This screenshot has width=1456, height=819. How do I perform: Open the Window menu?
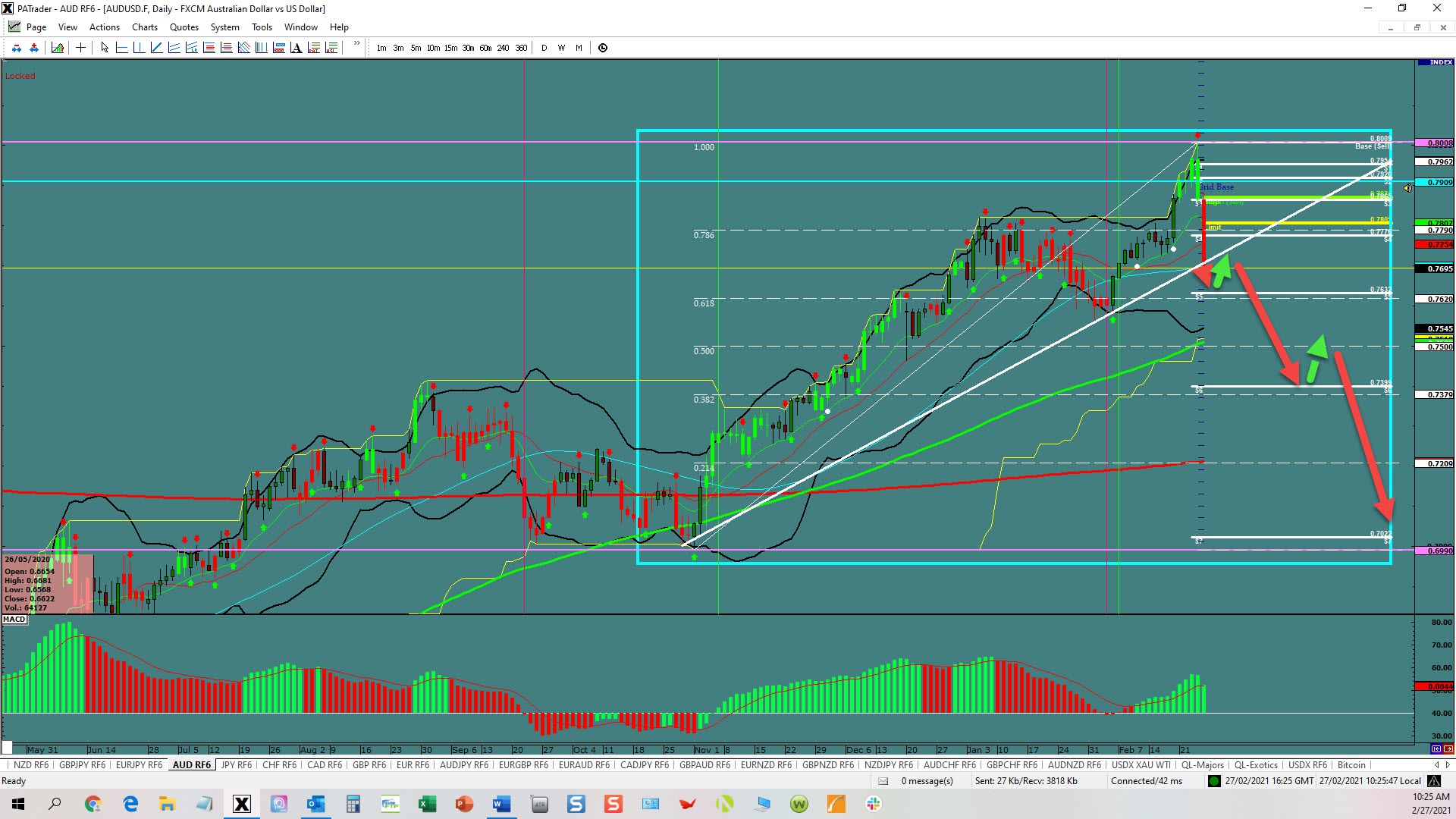pyautogui.click(x=301, y=27)
